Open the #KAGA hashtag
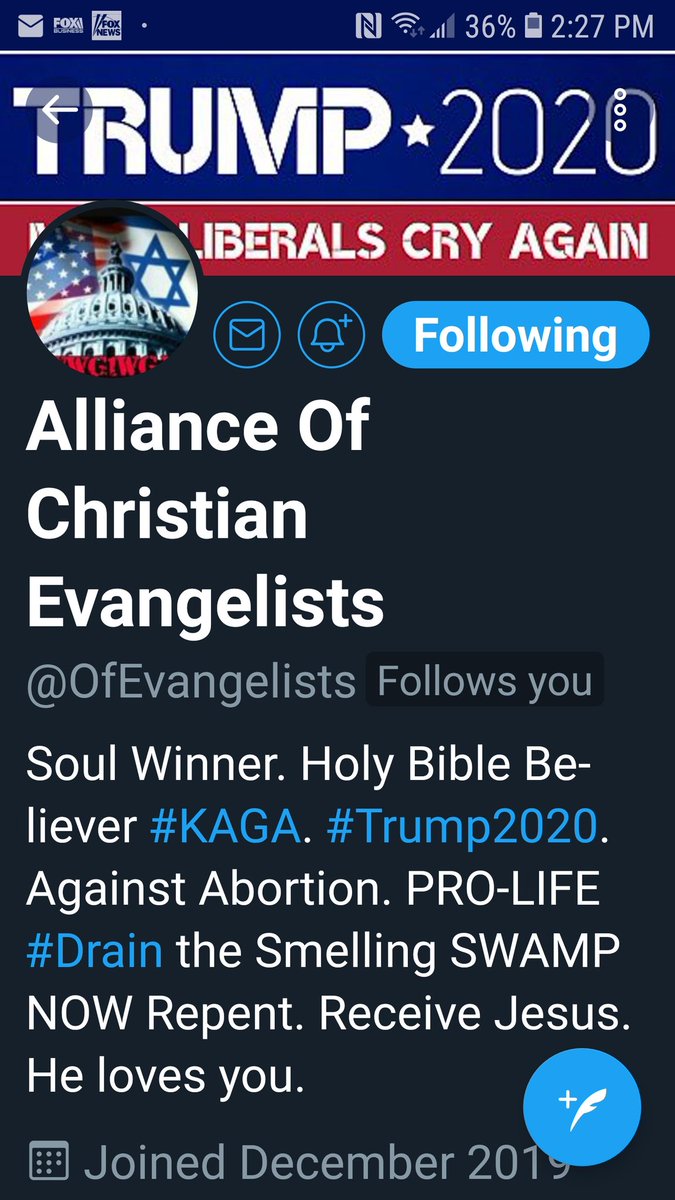 [223, 828]
